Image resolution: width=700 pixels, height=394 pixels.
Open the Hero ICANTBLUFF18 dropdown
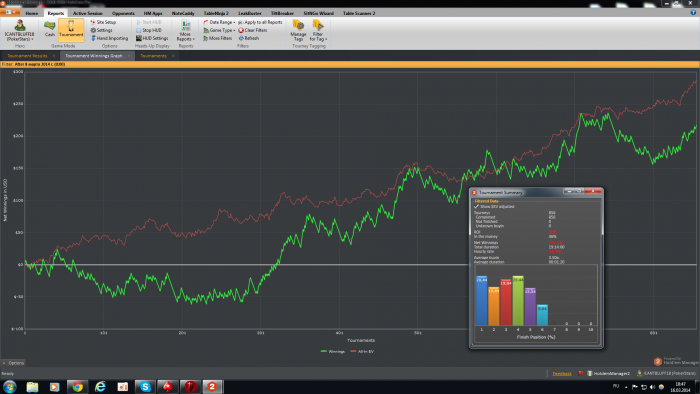(x=19, y=30)
